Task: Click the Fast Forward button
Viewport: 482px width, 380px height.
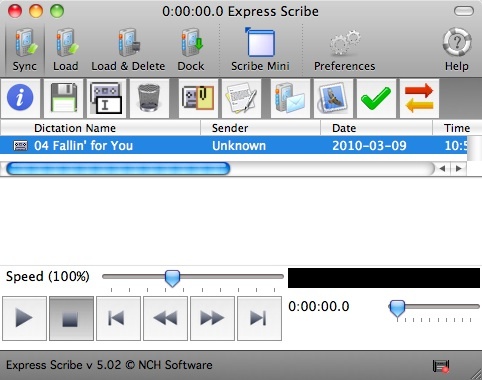Action: click(212, 318)
